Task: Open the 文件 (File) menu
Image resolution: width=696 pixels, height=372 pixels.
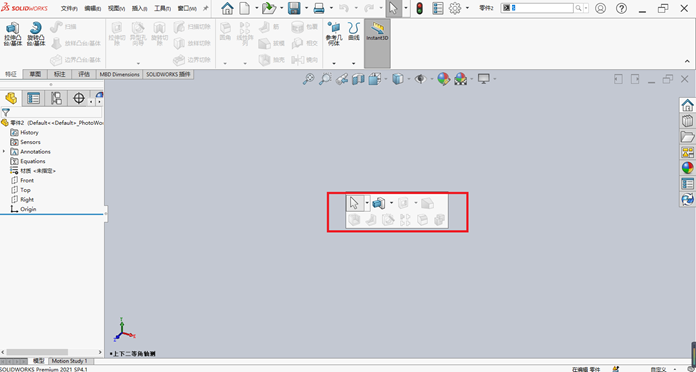Action: (69, 8)
